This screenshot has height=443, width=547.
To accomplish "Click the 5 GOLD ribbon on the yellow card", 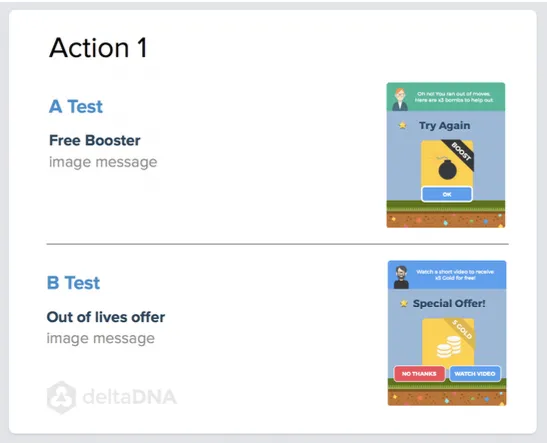I will point(460,330).
